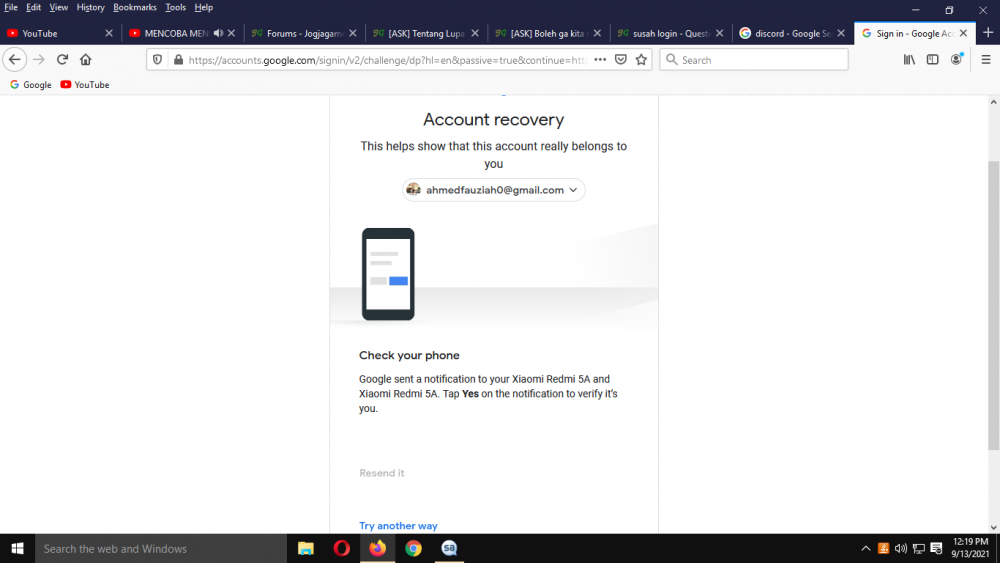Save page to Pocket icon
Image resolution: width=1000 pixels, height=563 pixels.
click(x=621, y=59)
